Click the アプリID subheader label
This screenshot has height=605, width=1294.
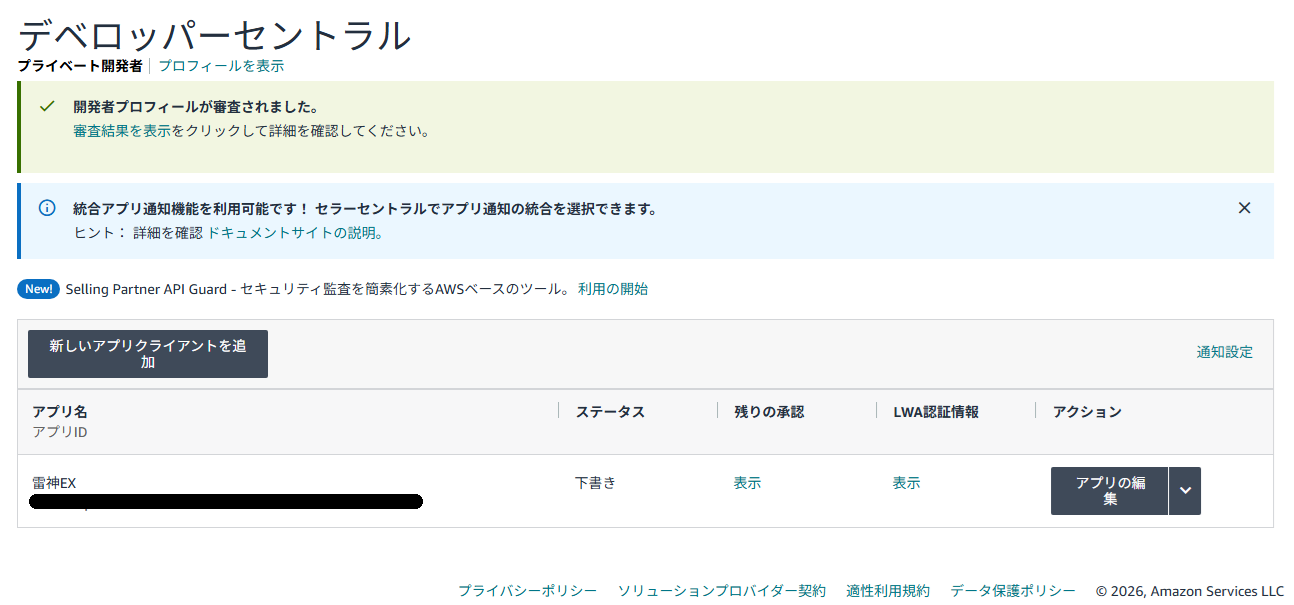[x=60, y=433]
